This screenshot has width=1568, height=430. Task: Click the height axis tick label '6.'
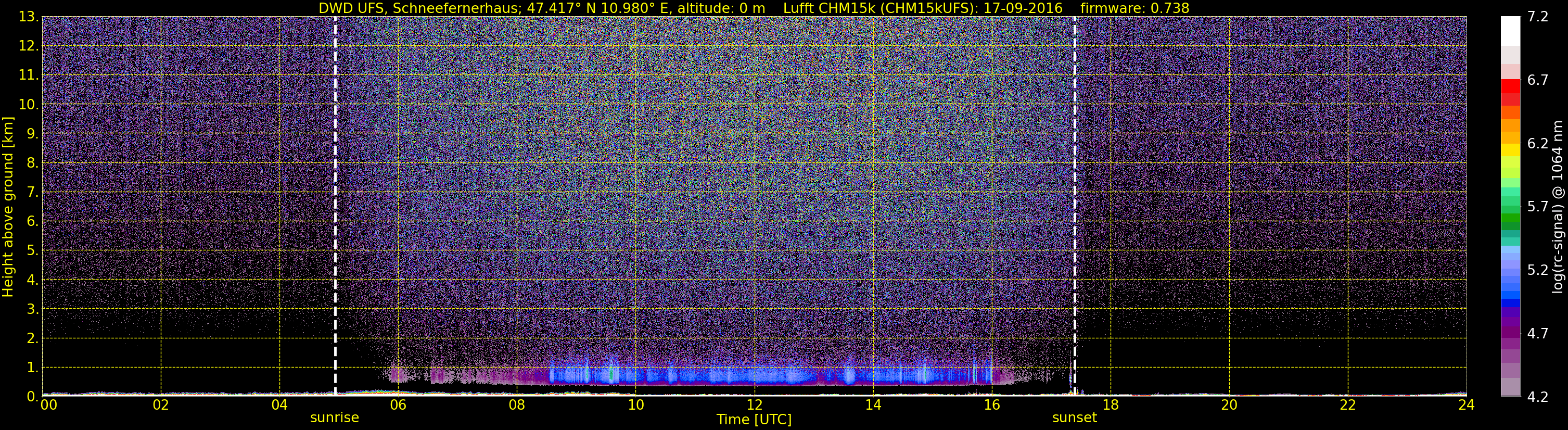click(33, 221)
